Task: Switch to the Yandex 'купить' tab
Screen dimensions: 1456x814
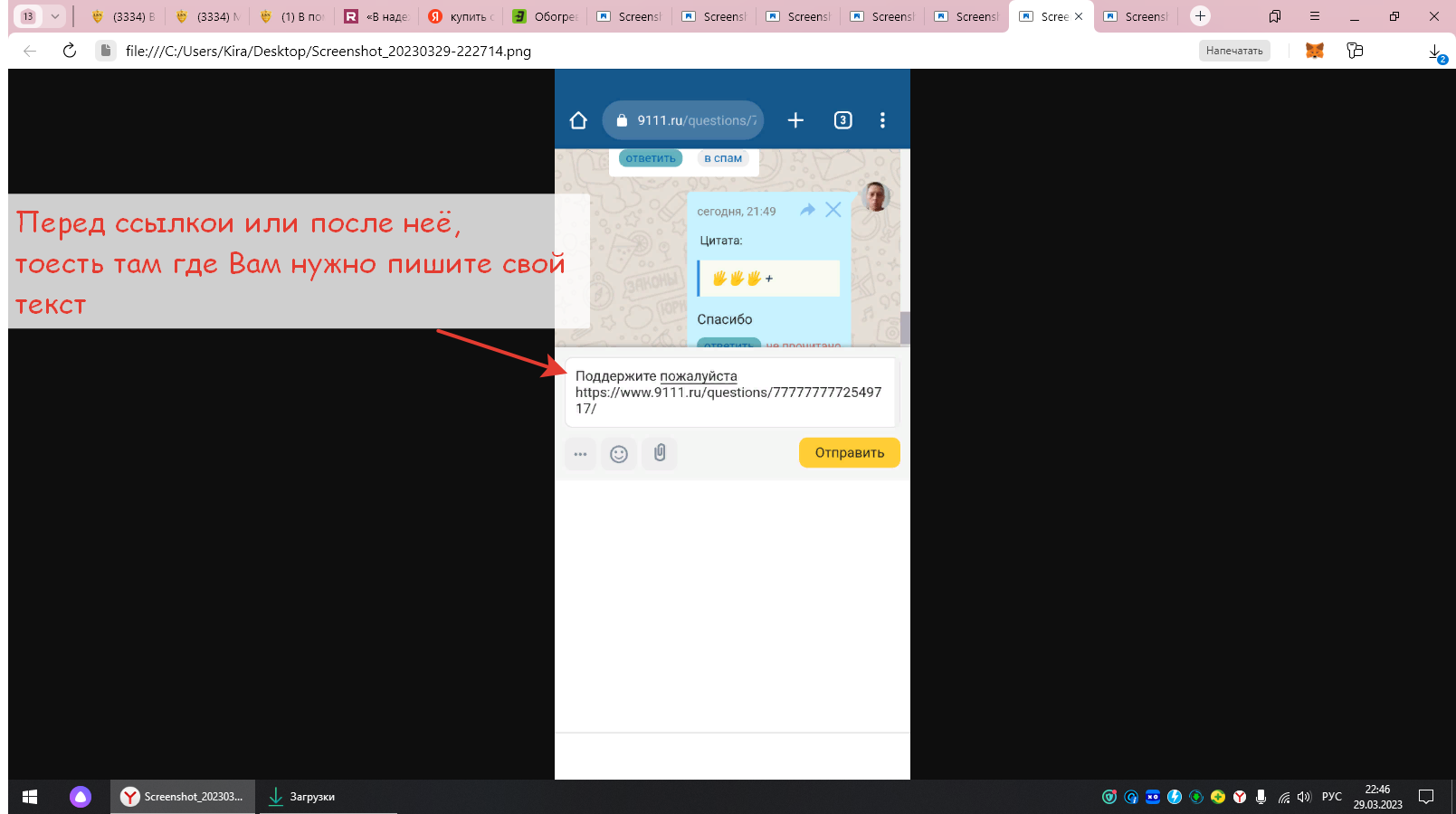Action: 461,16
